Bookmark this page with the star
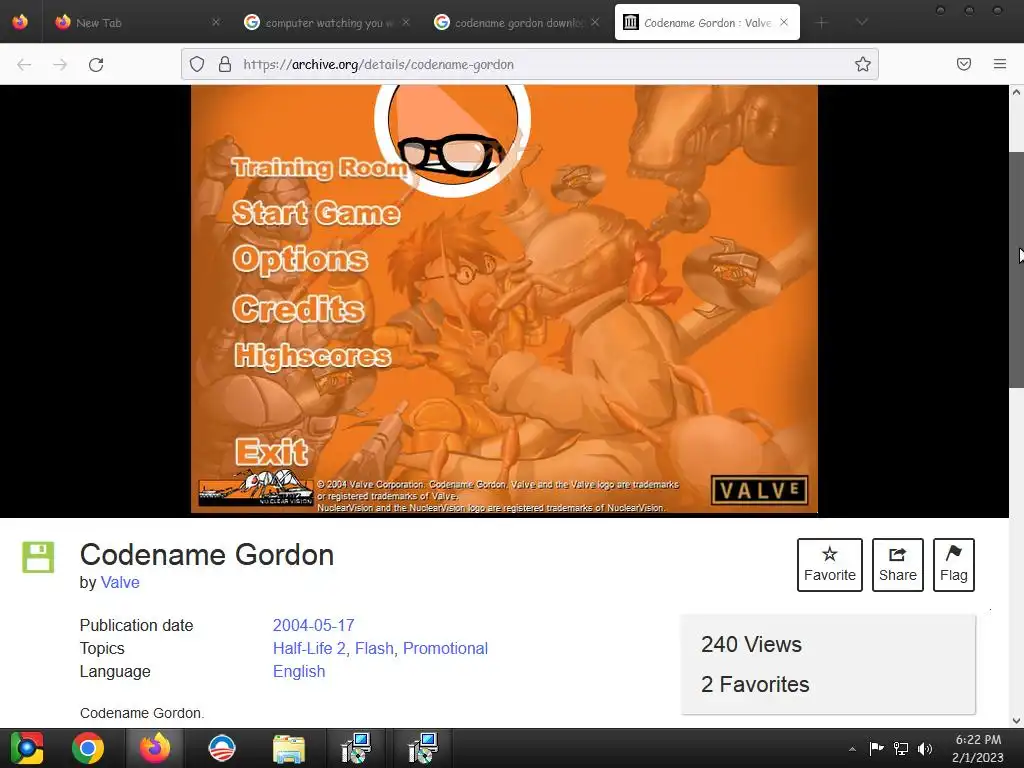The width and height of the screenshot is (1024, 768). click(x=863, y=64)
